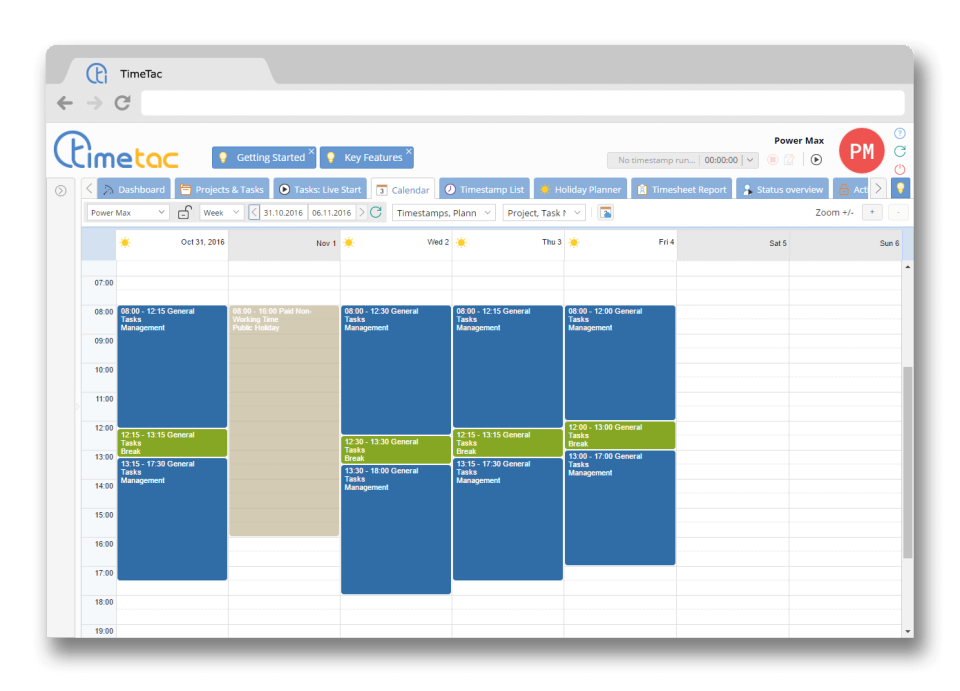Start time tracking with the play icon
This screenshot has height=691, width=960.
(x=816, y=159)
